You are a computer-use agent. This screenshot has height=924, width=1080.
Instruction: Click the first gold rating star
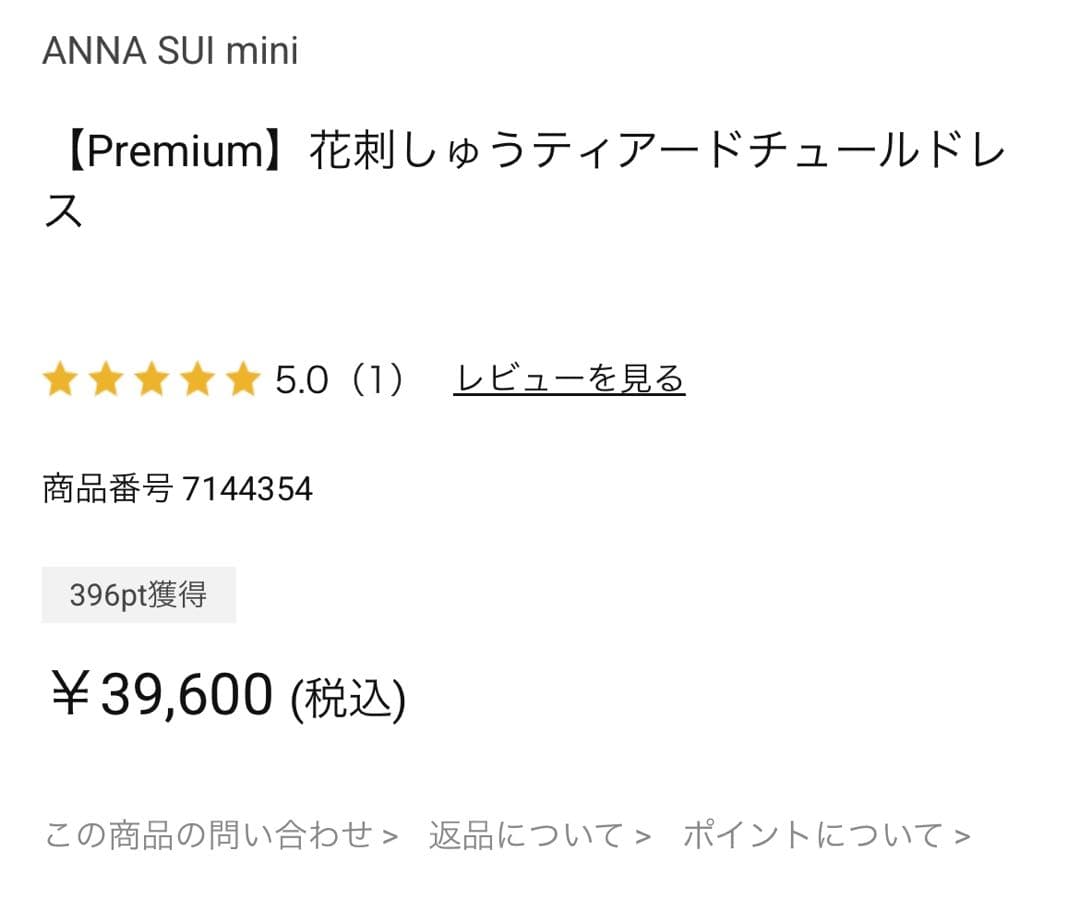click(x=60, y=380)
